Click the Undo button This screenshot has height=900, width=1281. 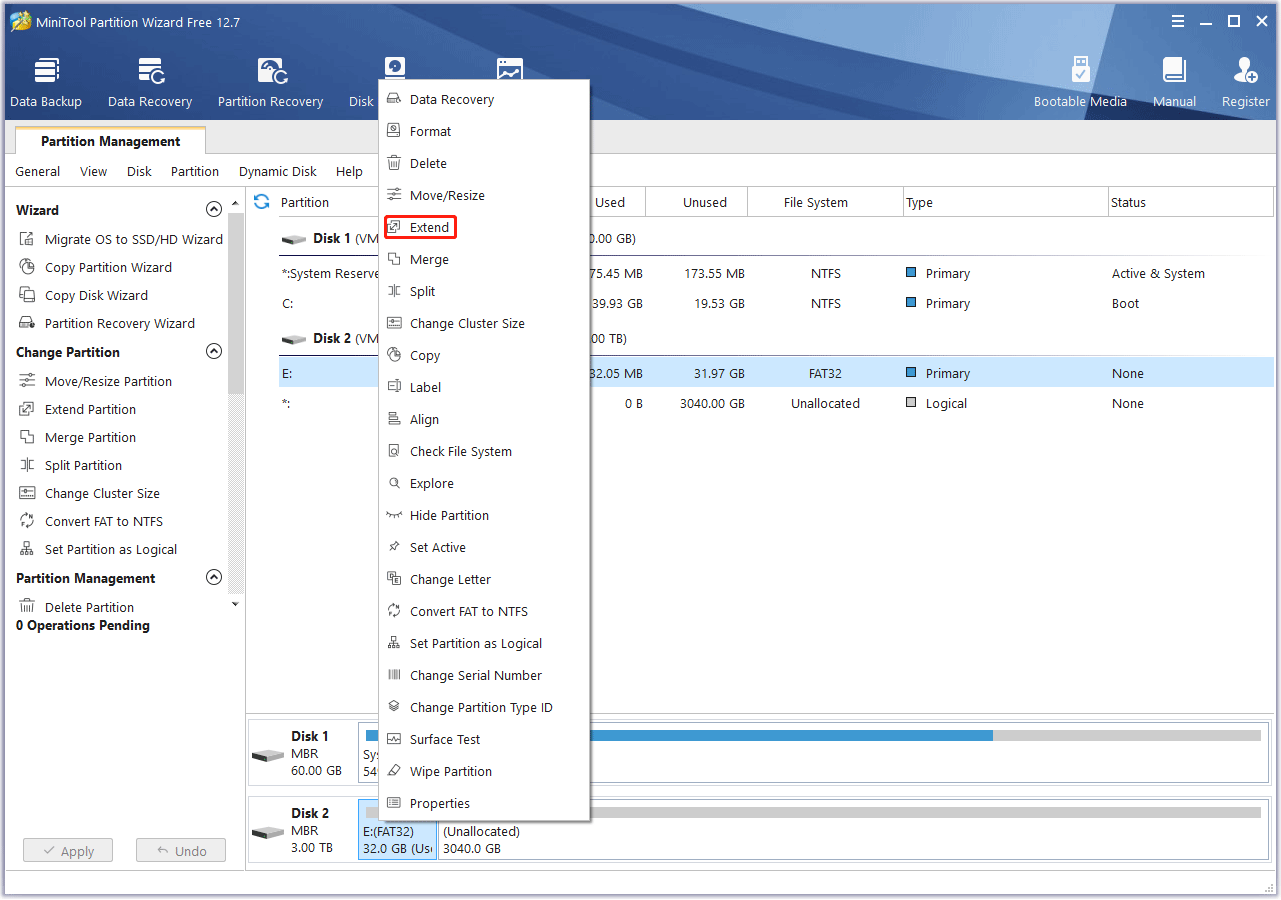[181, 851]
